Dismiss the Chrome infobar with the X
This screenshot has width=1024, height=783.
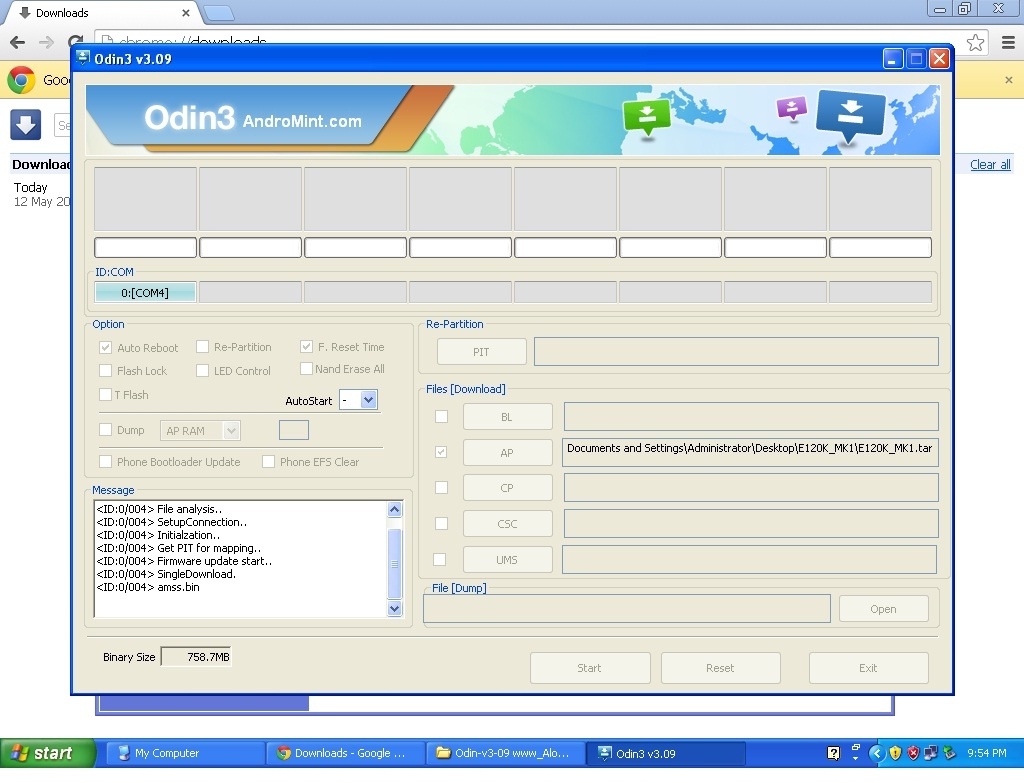coord(1009,80)
